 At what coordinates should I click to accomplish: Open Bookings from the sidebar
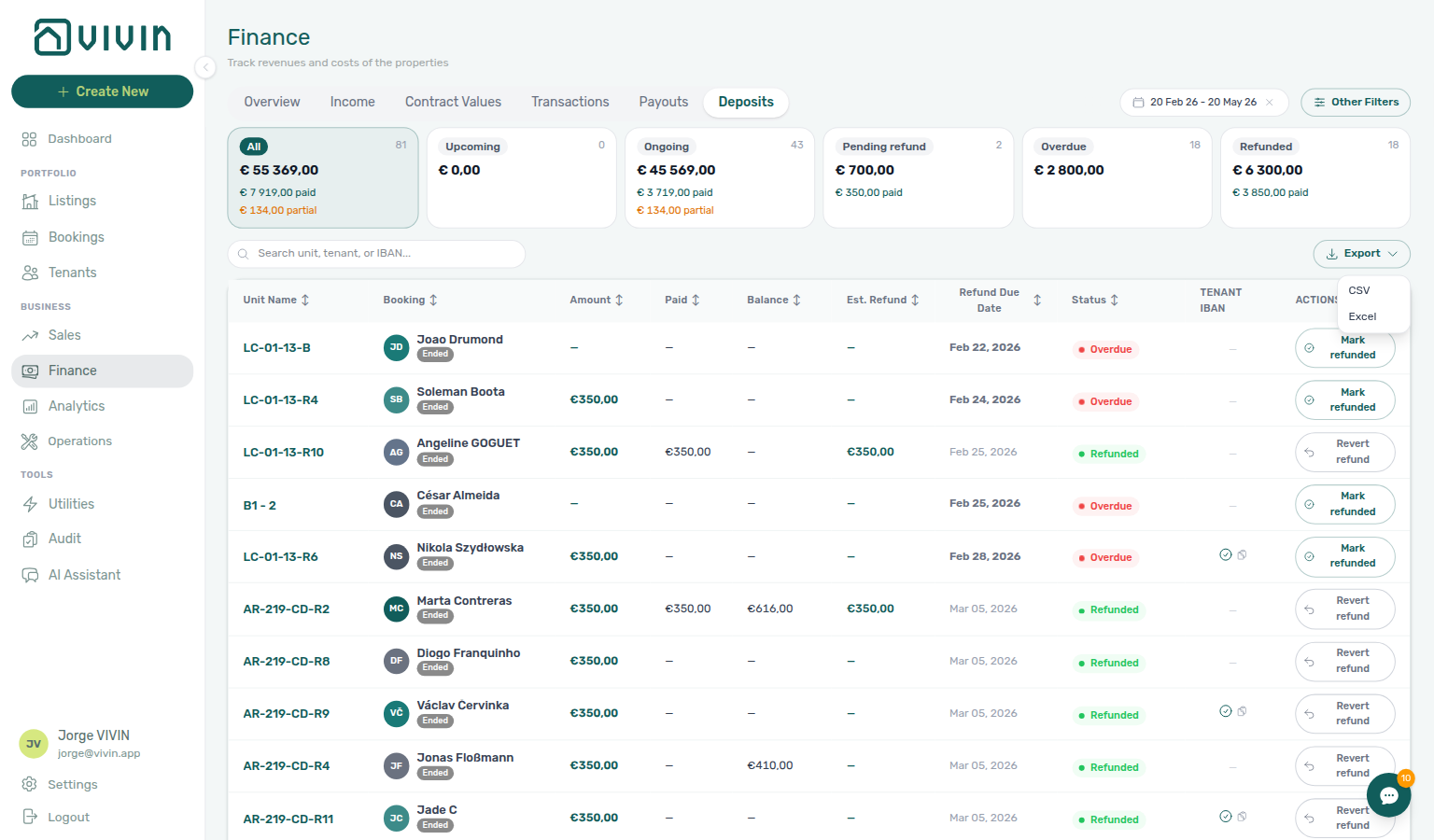pyautogui.click(x=102, y=237)
